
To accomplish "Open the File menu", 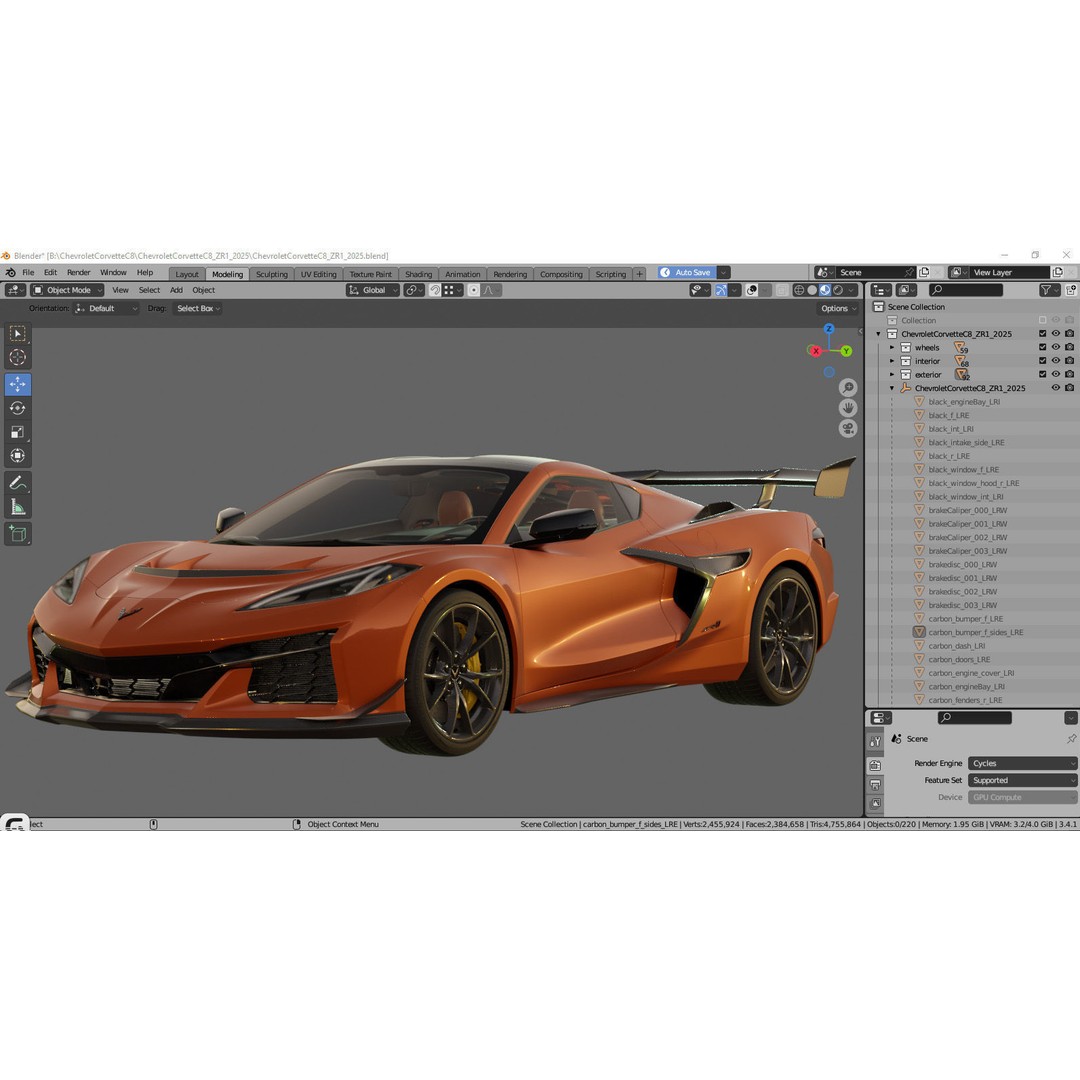I will (x=28, y=273).
